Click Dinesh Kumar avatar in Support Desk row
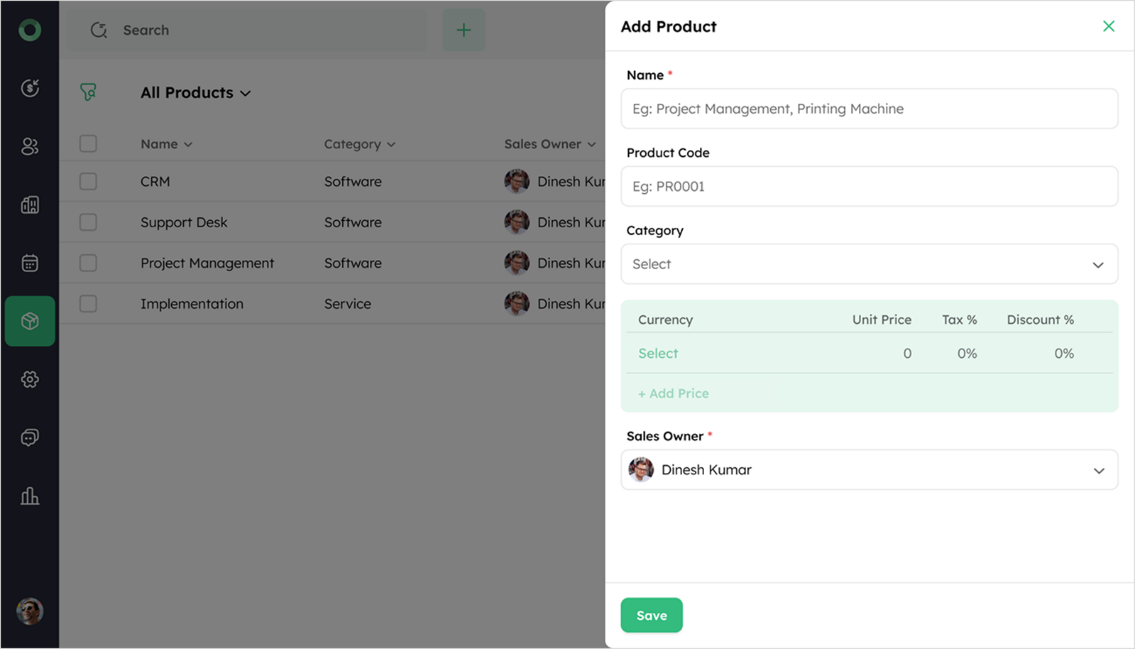Image resolution: width=1135 pixels, height=649 pixels. pyautogui.click(x=517, y=222)
